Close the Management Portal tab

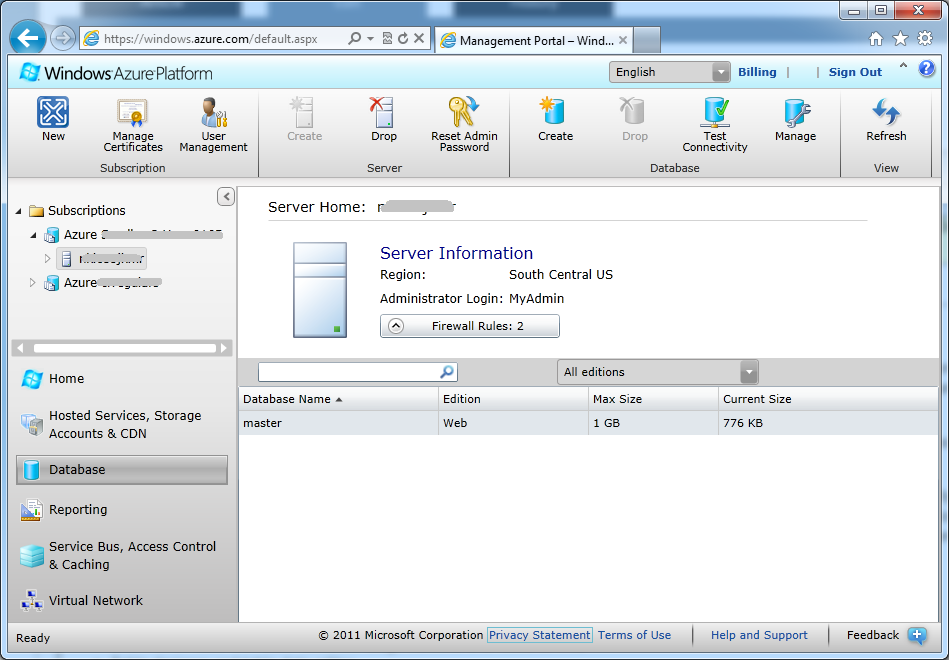(623, 40)
